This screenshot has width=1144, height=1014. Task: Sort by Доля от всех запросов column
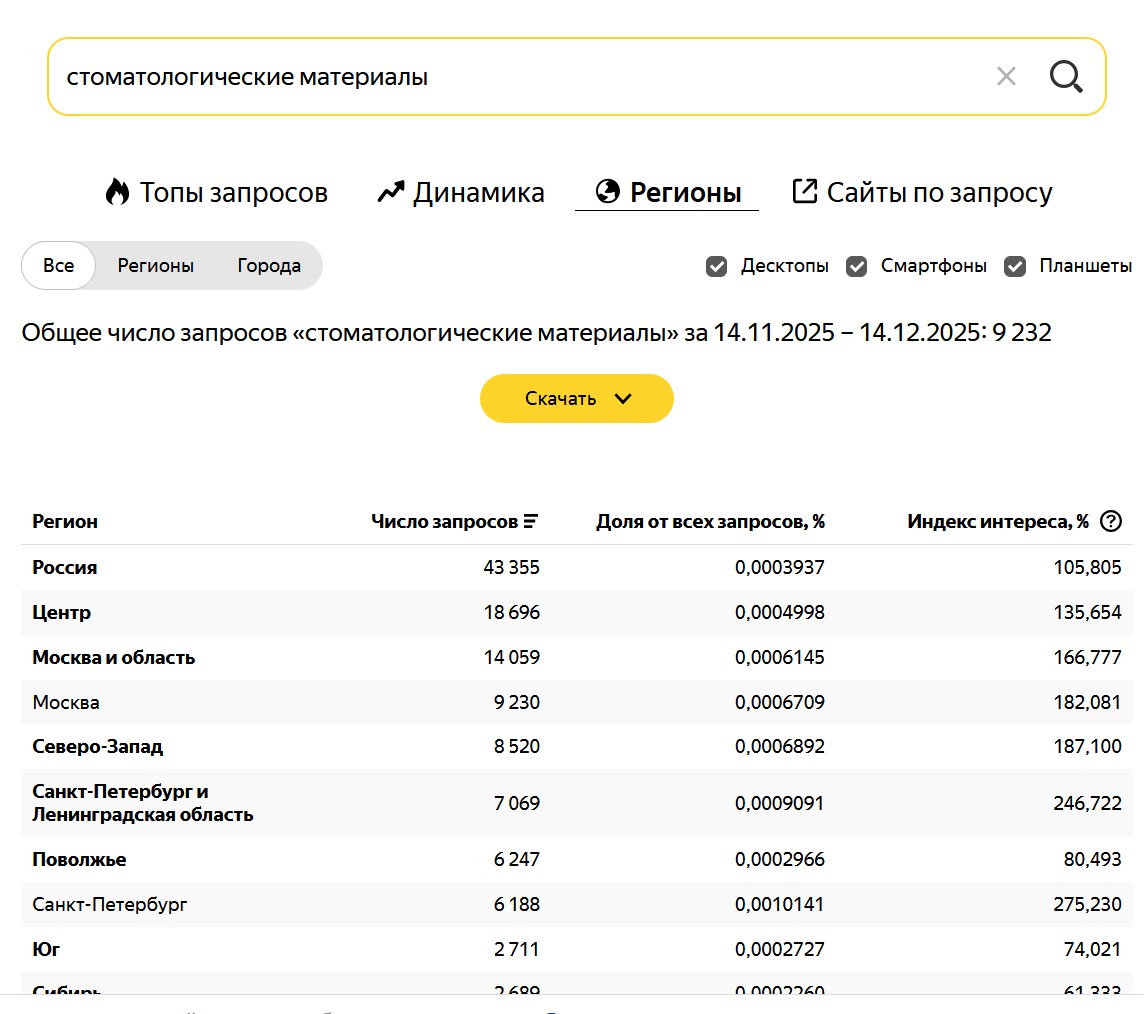[710, 521]
